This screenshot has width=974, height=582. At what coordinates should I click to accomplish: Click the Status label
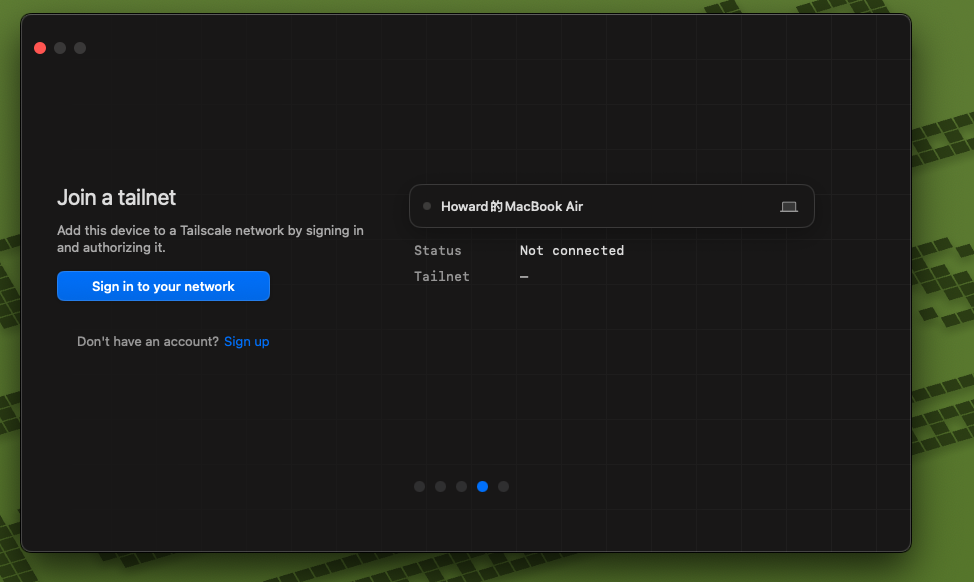pos(438,250)
